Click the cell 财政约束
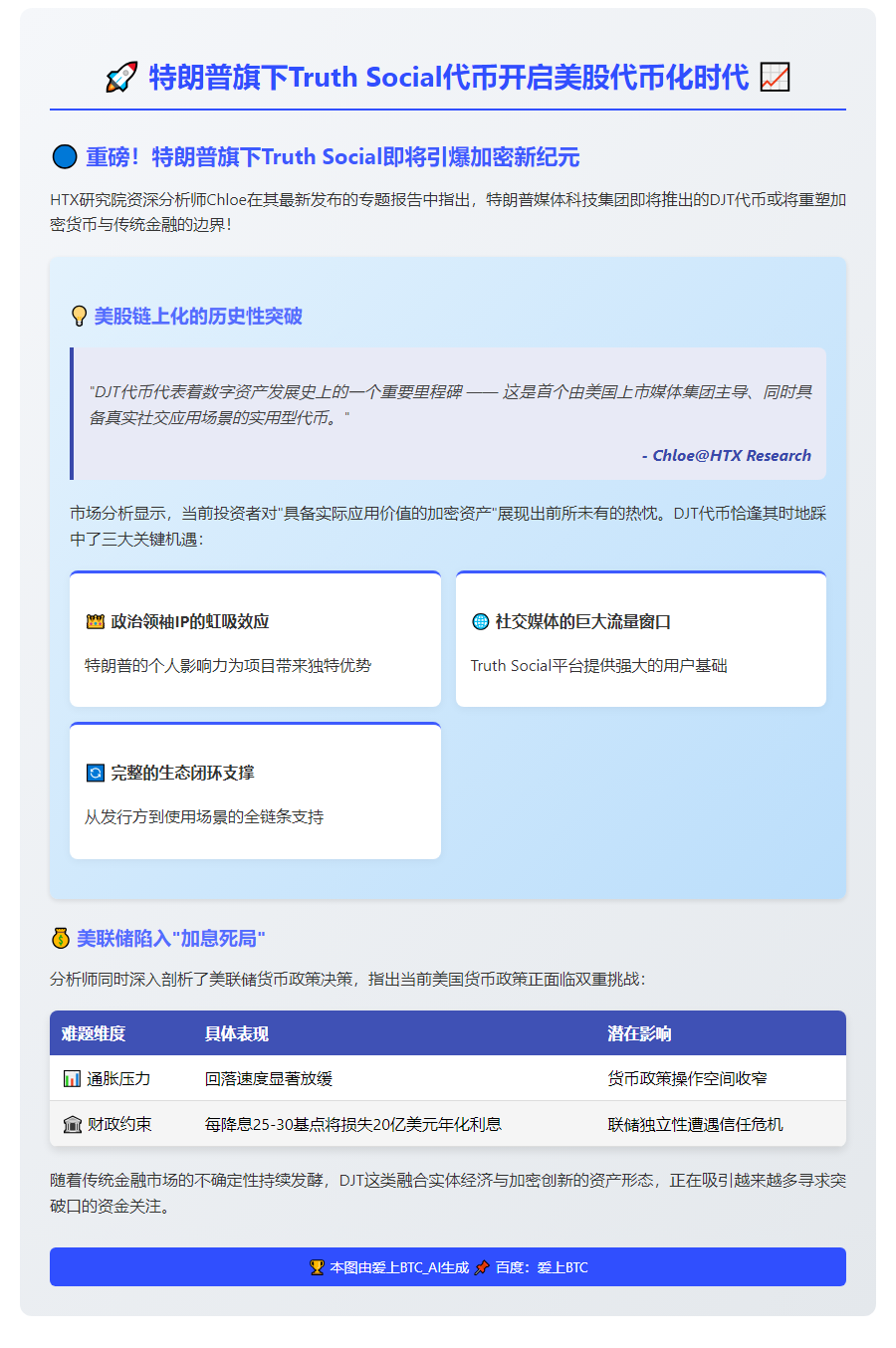This screenshot has height=1348, width=896. click(x=119, y=1125)
